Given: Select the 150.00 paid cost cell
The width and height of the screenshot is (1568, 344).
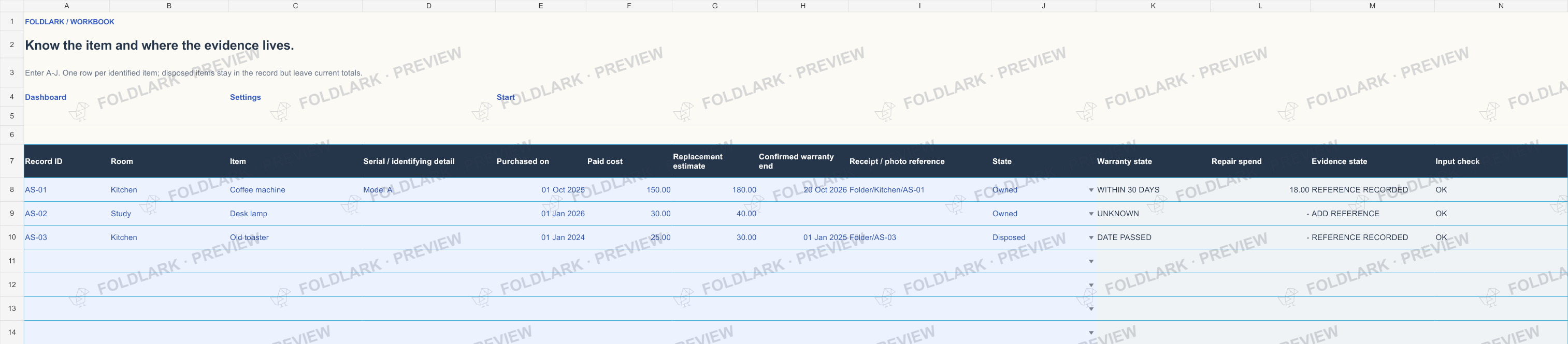Looking at the screenshot, I should (x=629, y=190).
